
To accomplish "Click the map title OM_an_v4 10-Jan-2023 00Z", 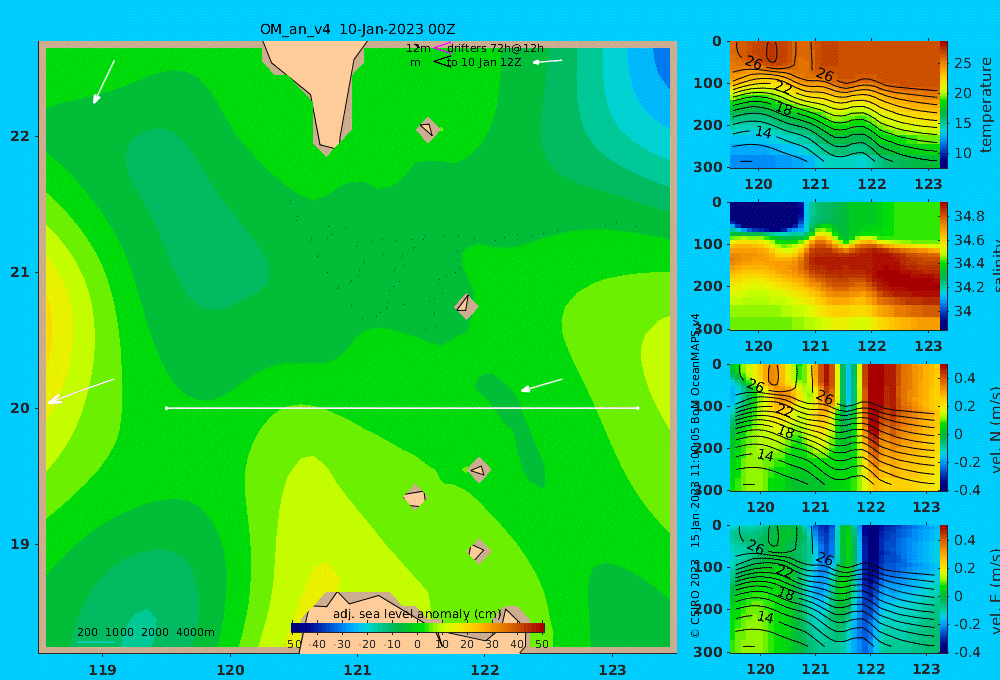I will [357, 29].
